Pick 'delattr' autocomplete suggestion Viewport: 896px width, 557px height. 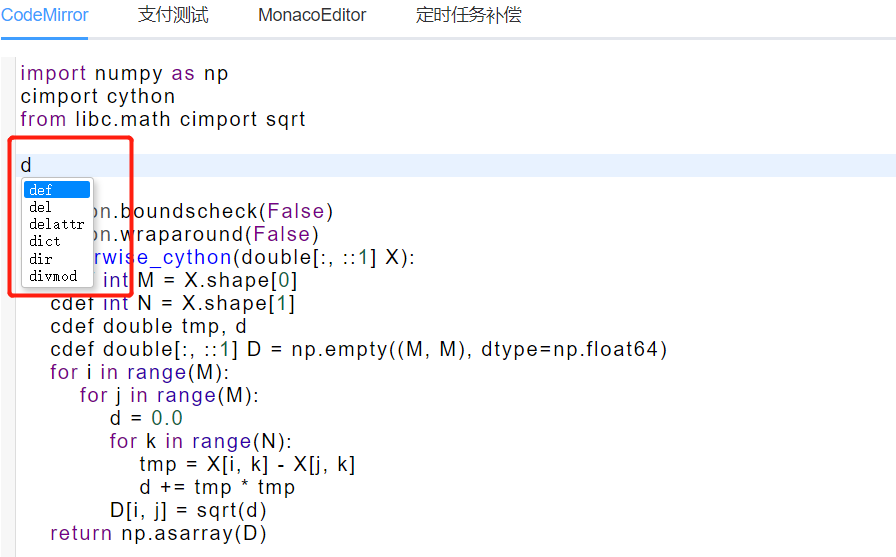57,224
